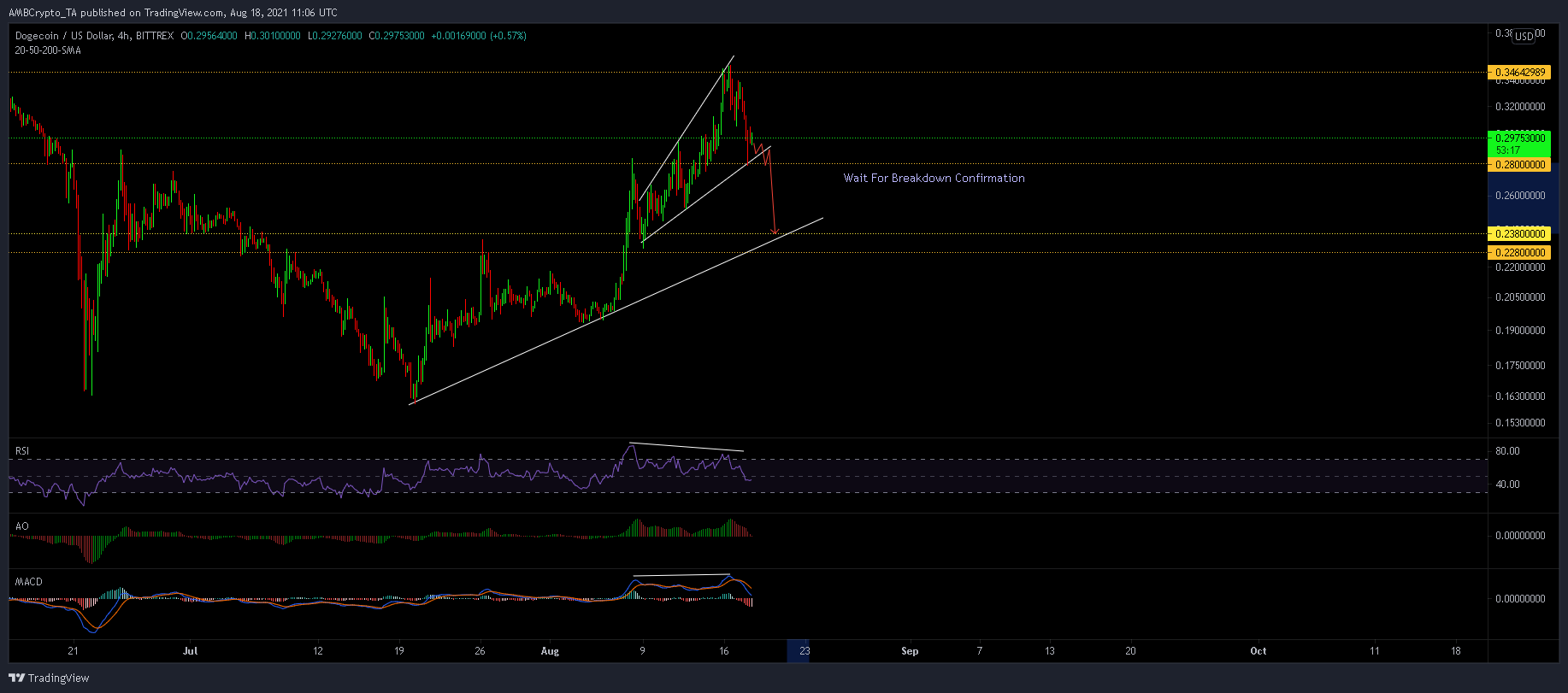Click the 0.32000000 price axis value
The height and width of the screenshot is (693, 1568).
pyautogui.click(x=1520, y=107)
